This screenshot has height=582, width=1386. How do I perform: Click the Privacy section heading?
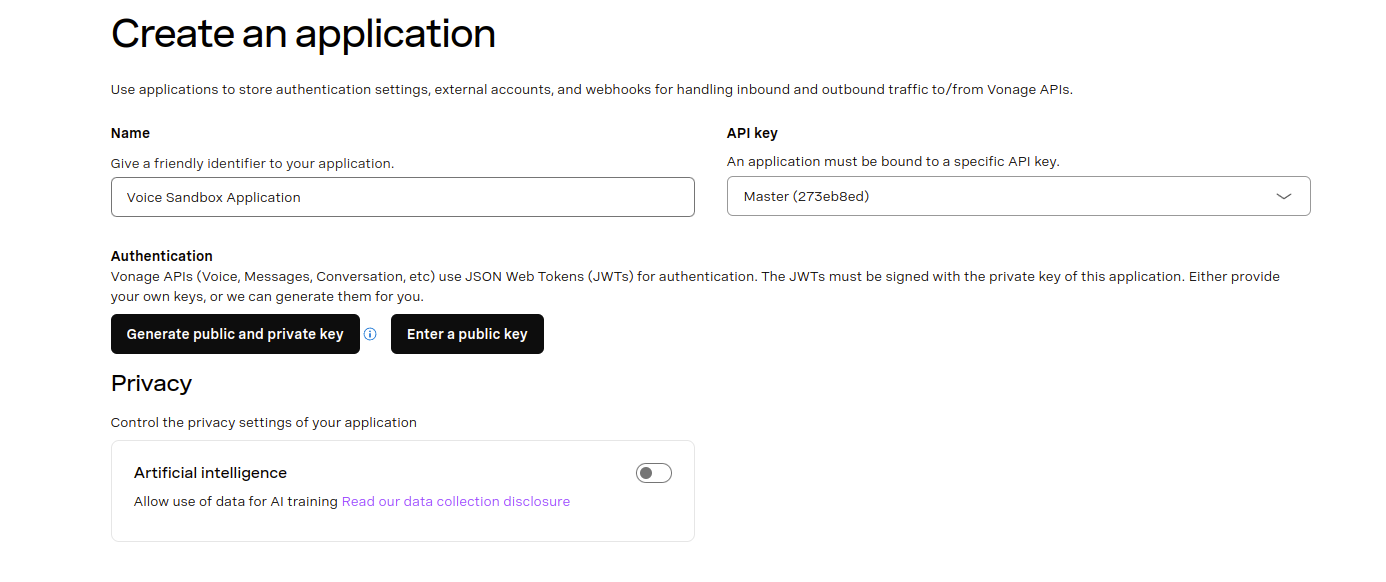(151, 383)
